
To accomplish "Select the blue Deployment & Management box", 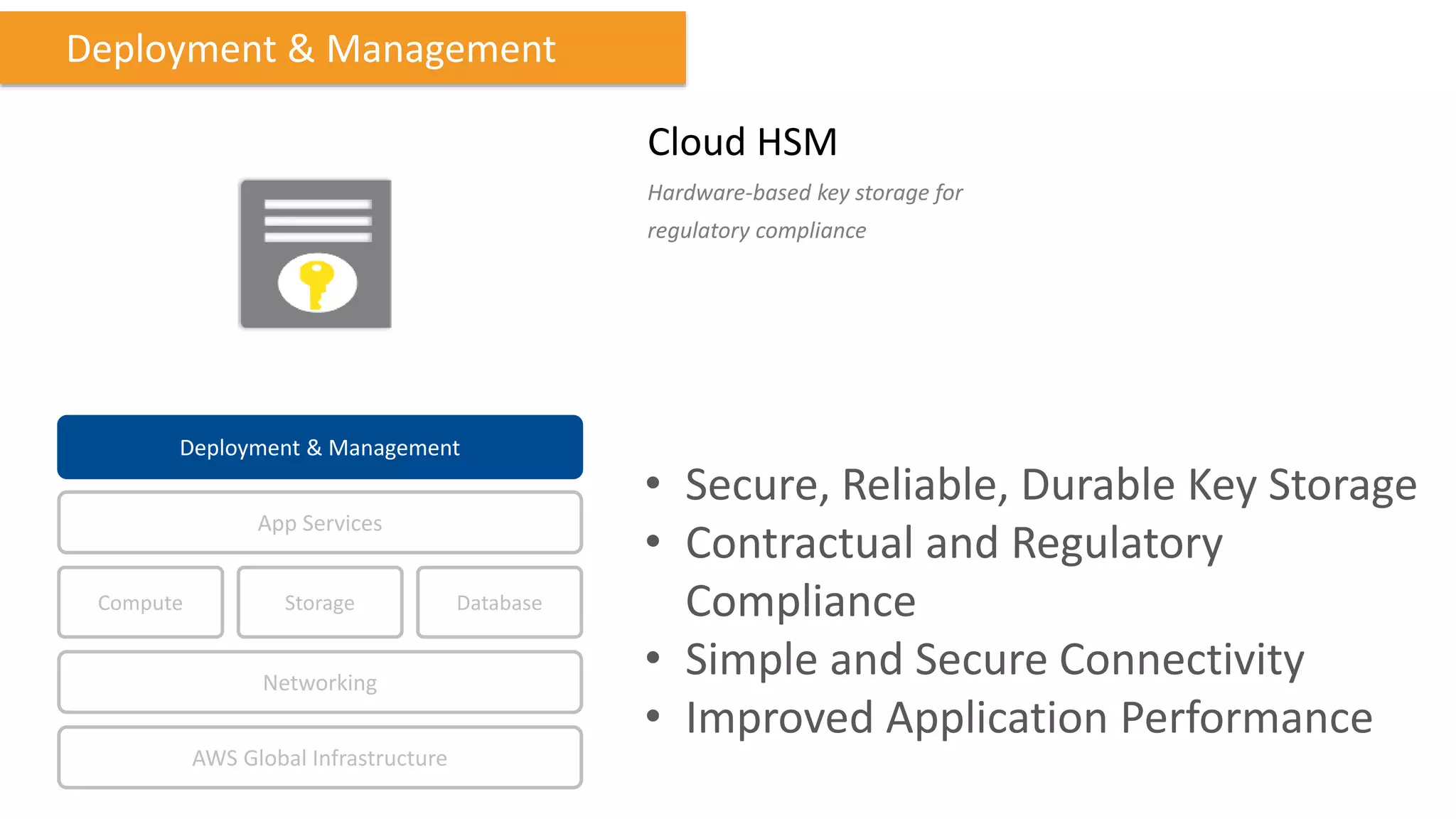I will point(320,447).
